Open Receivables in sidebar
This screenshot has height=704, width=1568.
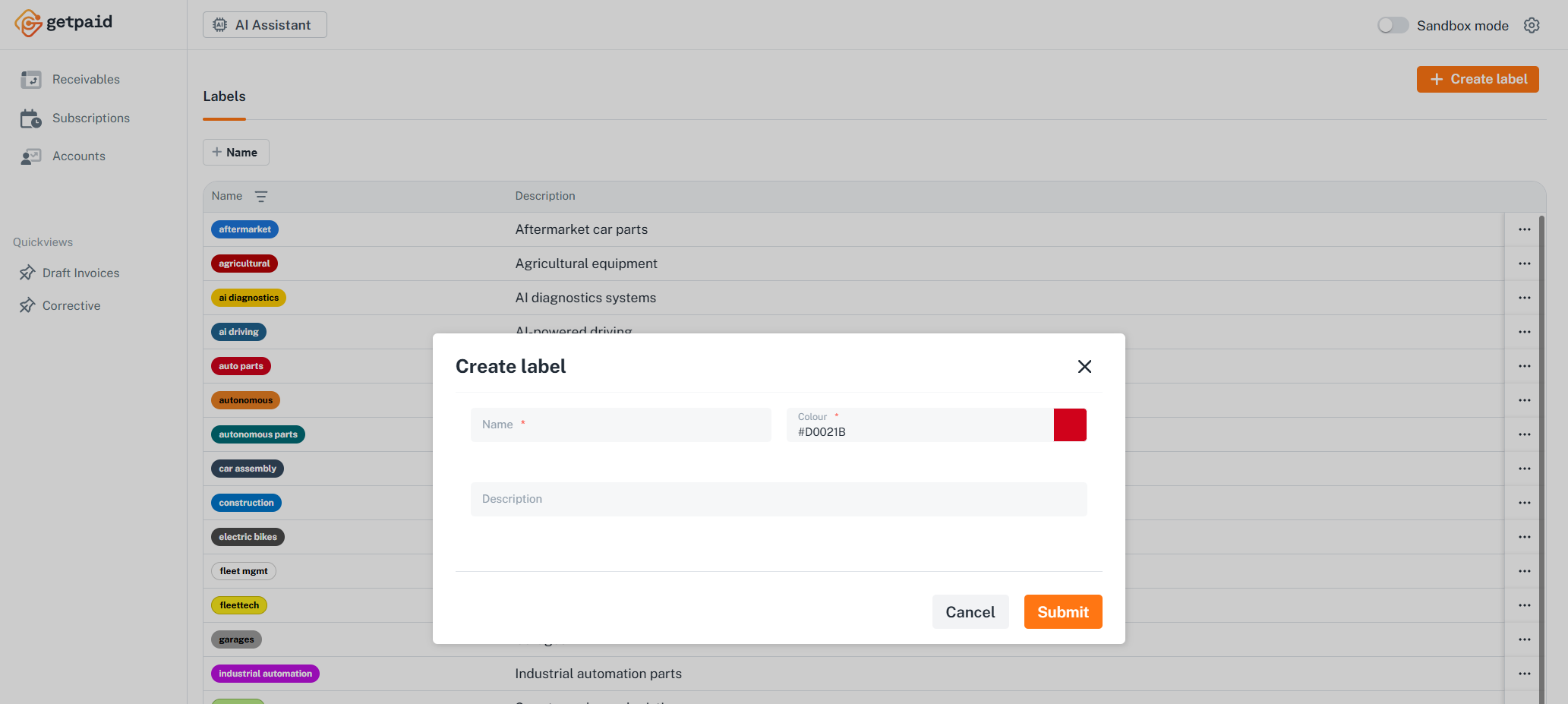(x=86, y=80)
